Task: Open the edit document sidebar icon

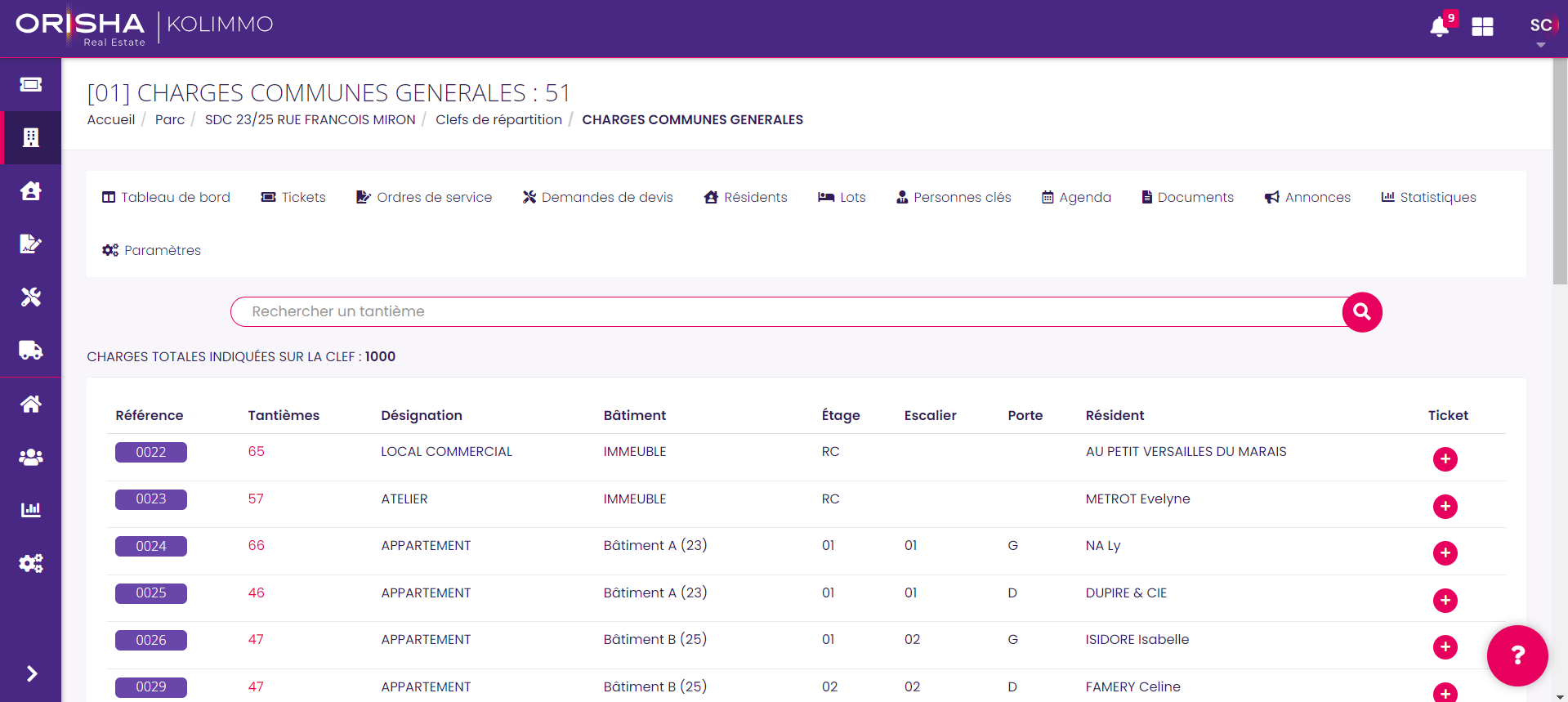Action: click(x=31, y=244)
